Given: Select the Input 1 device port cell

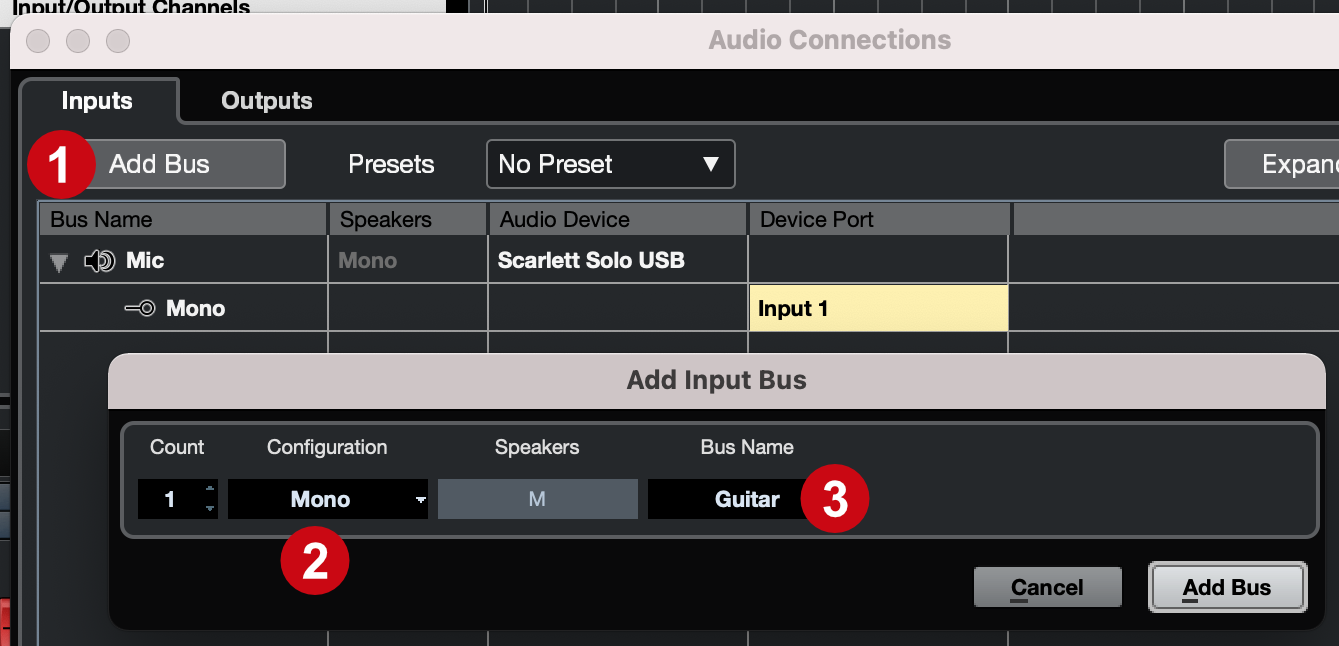Looking at the screenshot, I should point(878,308).
